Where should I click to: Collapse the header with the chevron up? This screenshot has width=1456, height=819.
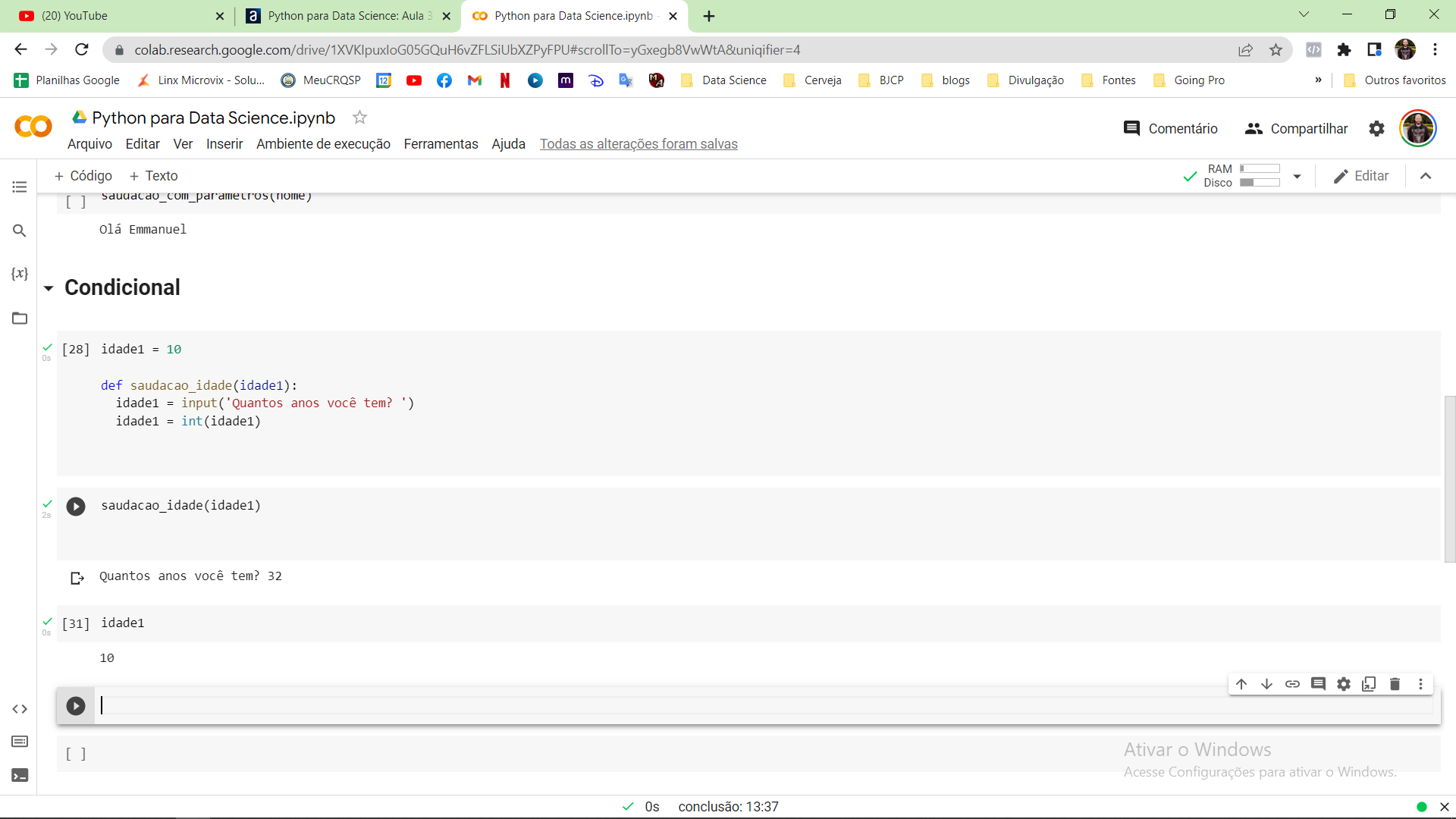pos(1426,176)
